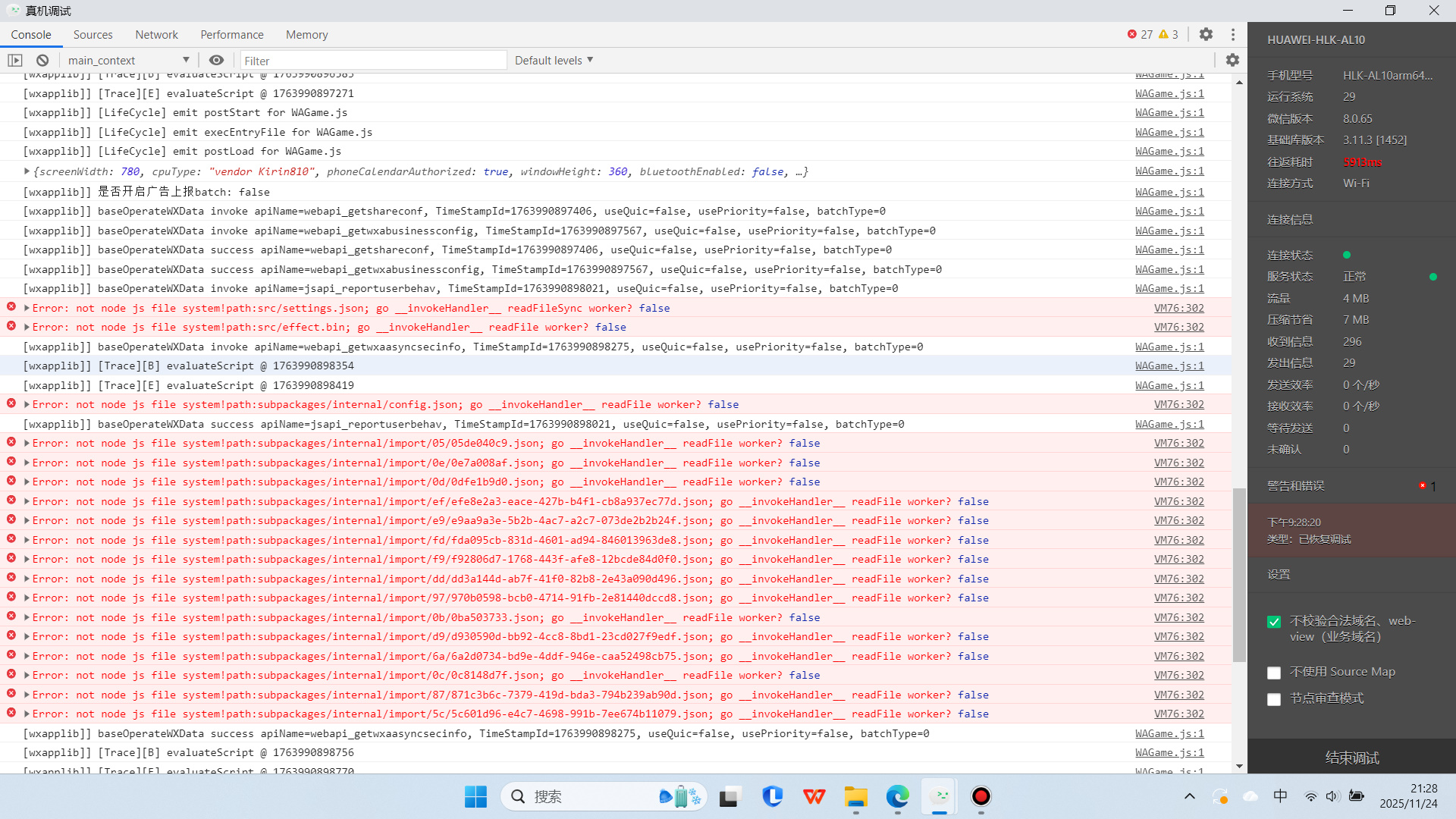Image resolution: width=1456 pixels, height=819 pixels.
Task: Click the eye live expression icon
Action: tap(216, 61)
